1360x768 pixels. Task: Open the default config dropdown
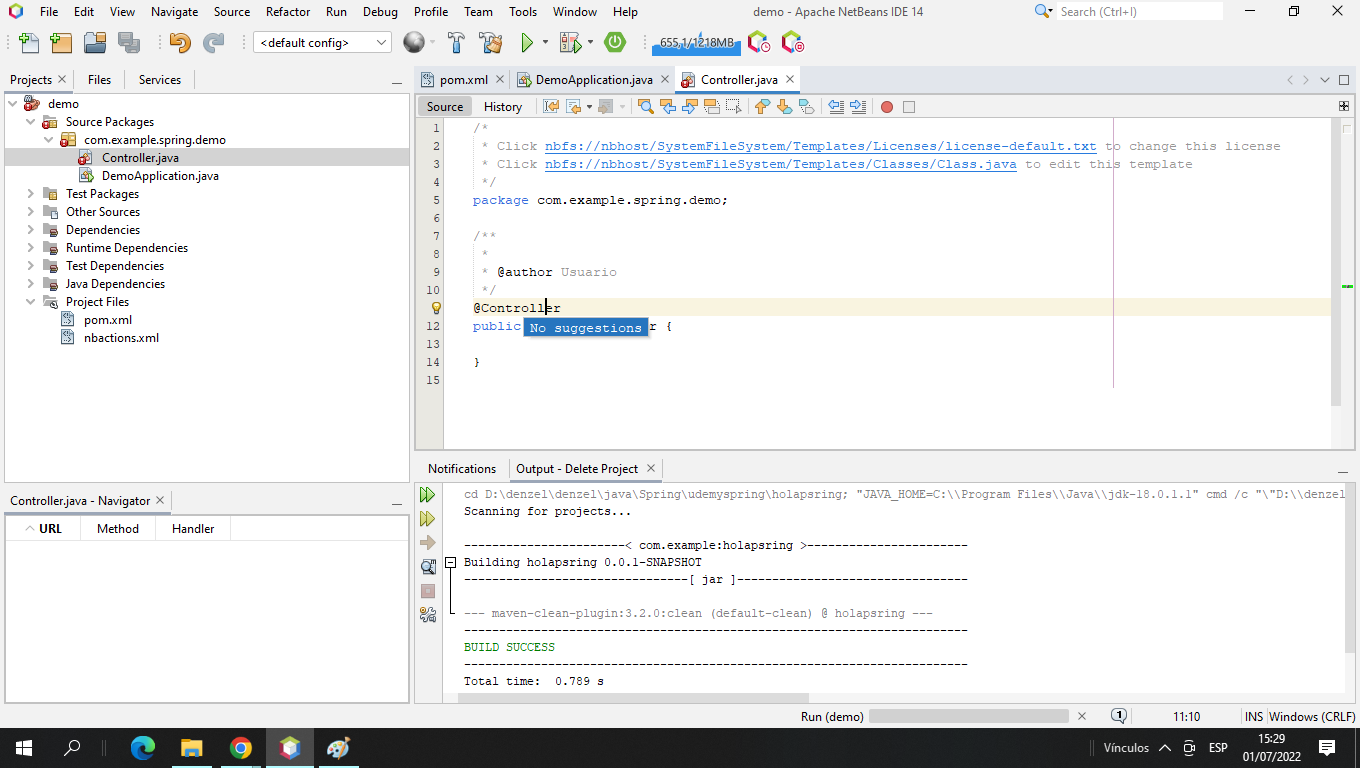pos(323,43)
